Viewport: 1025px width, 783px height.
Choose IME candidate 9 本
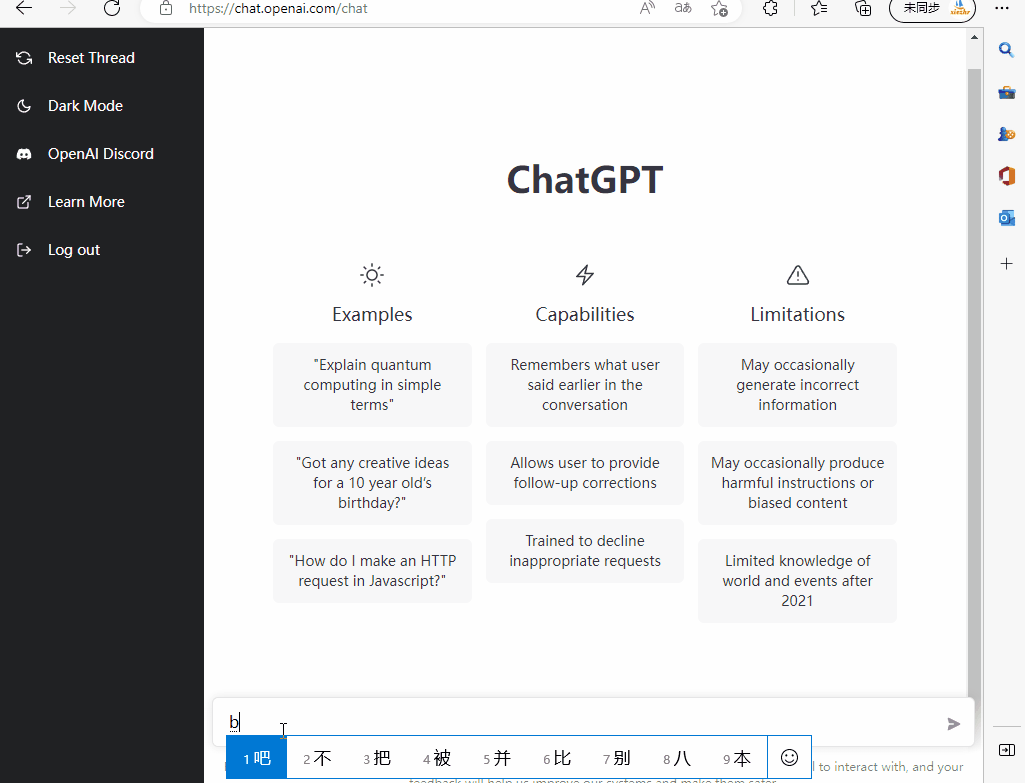[x=737, y=758]
